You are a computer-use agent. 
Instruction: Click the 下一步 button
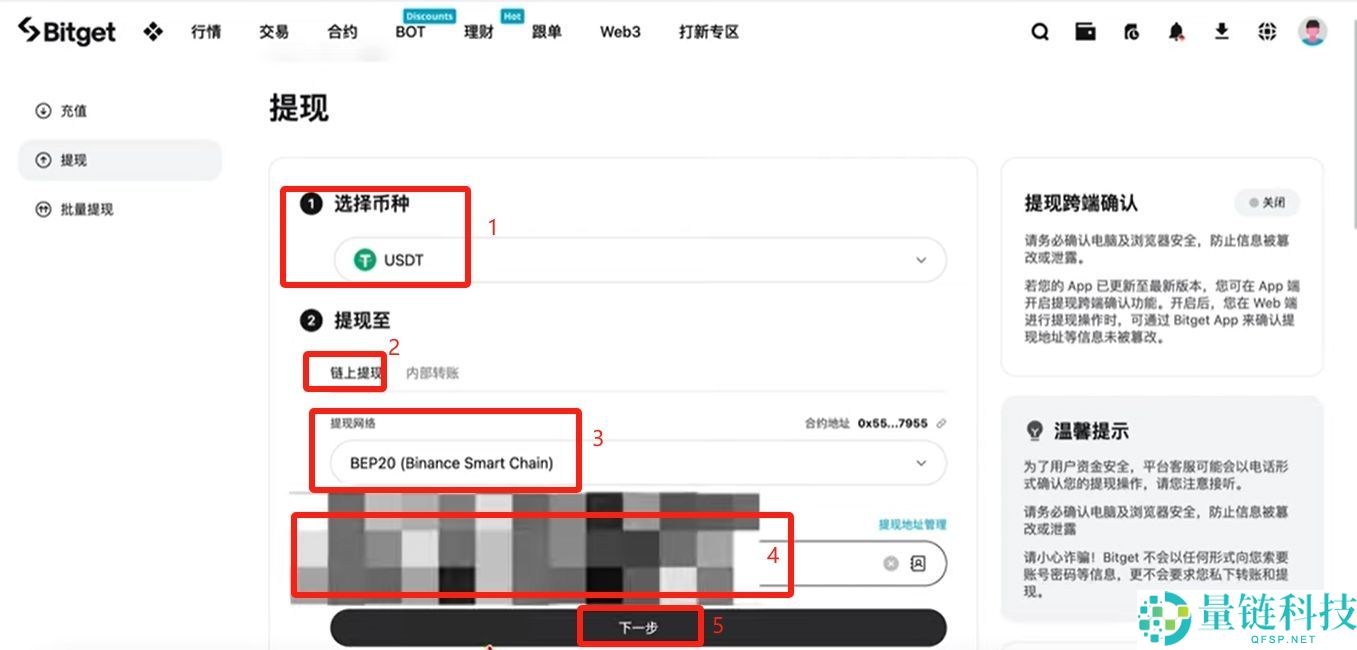point(639,626)
